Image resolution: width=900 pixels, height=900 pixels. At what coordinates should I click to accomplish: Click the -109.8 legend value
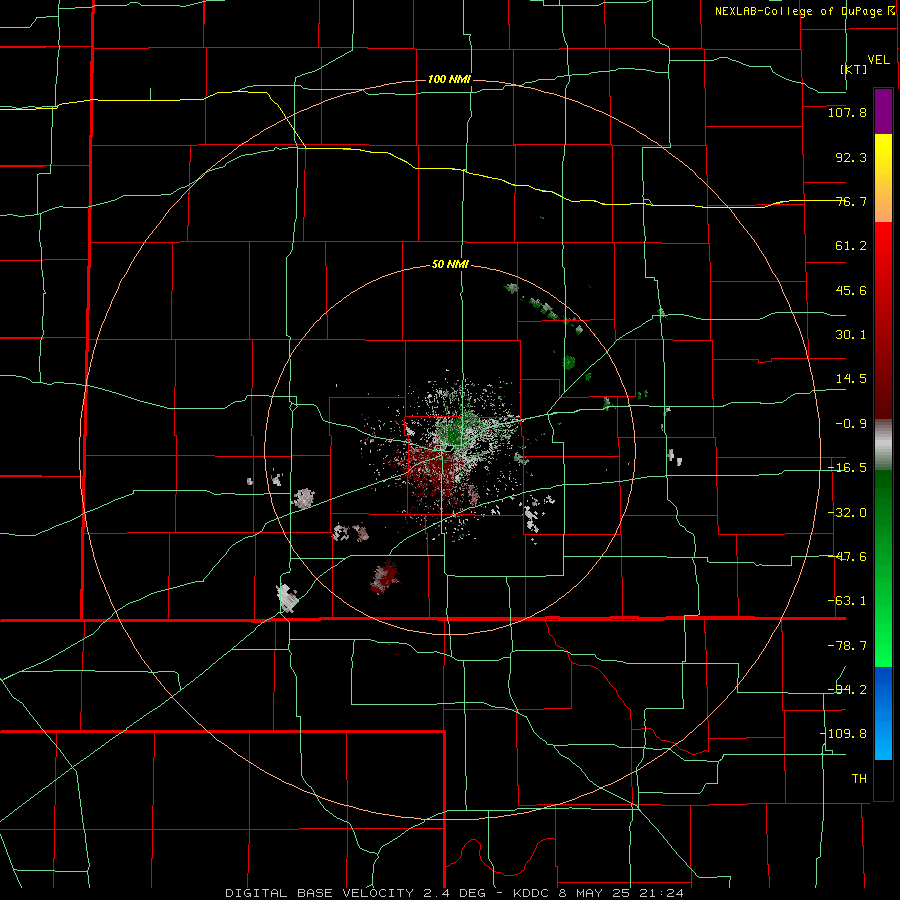[x=844, y=734]
